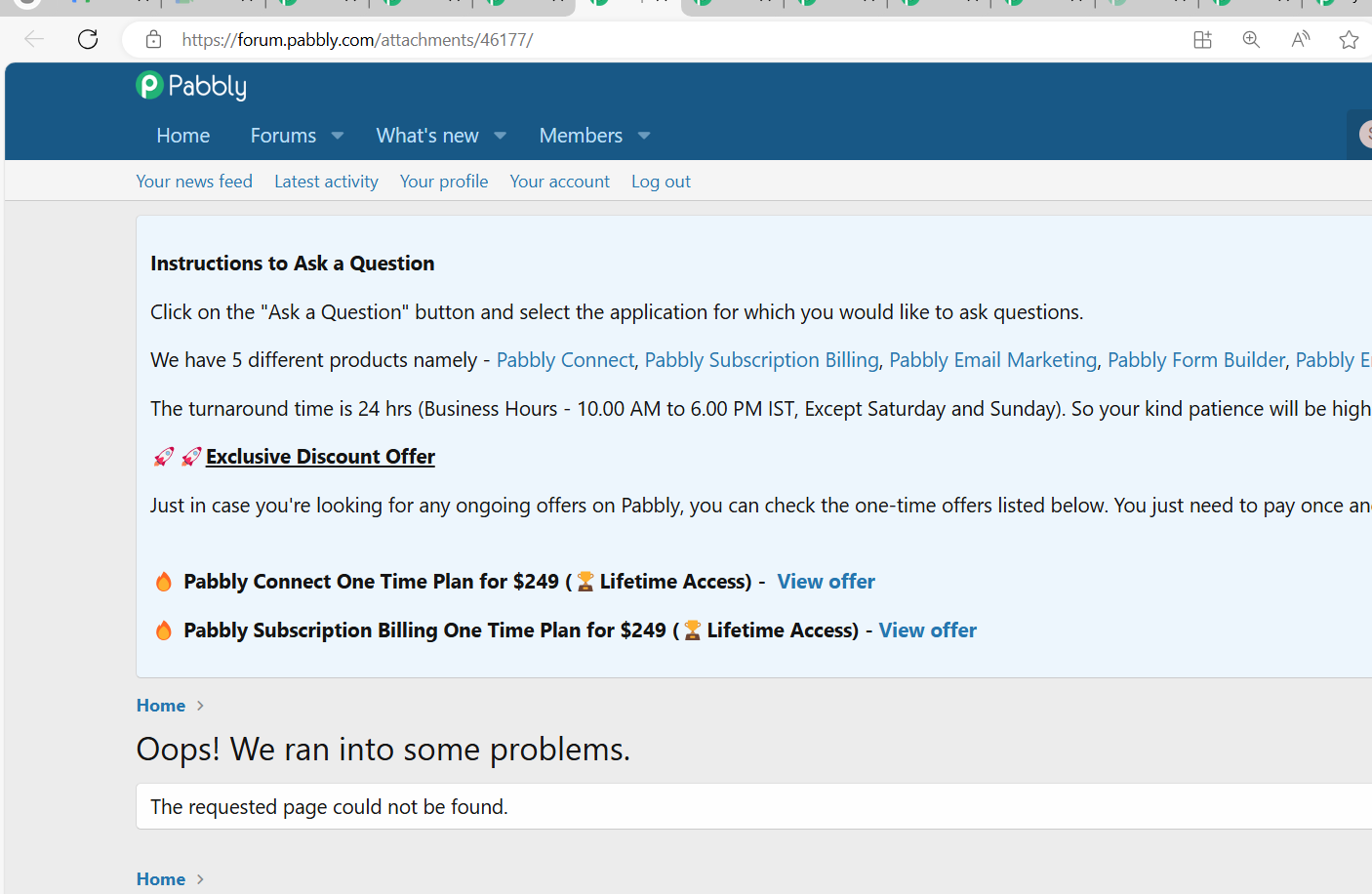Go to Your profile
This screenshot has width=1372, height=894.
444,182
